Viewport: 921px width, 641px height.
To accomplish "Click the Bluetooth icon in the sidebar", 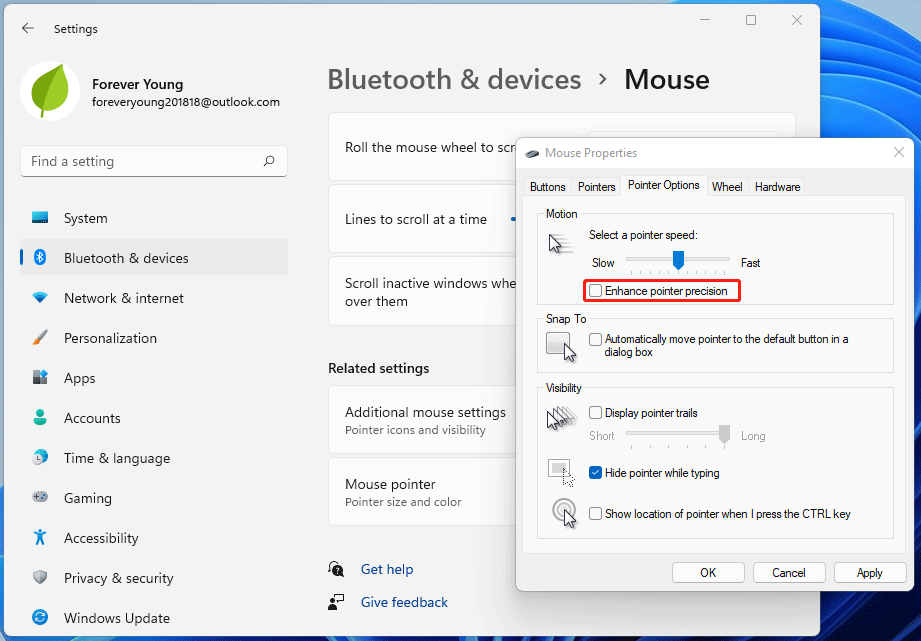I will click(x=40, y=257).
